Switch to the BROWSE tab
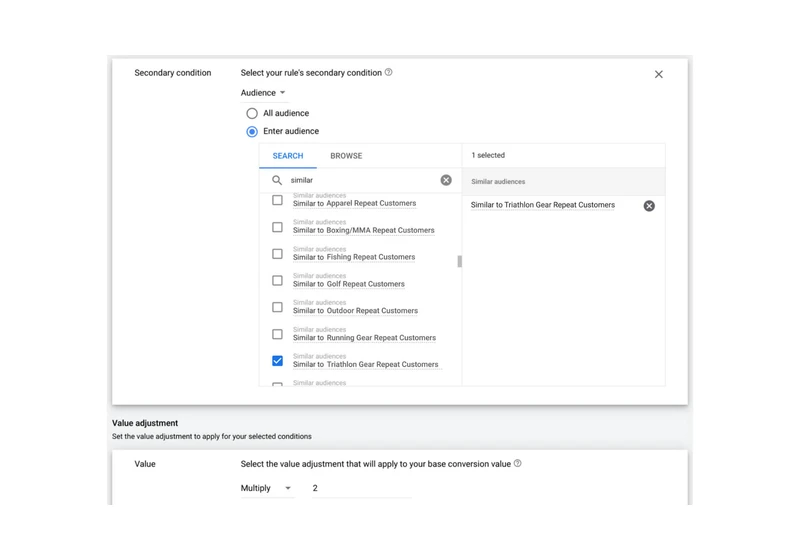 pos(346,156)
